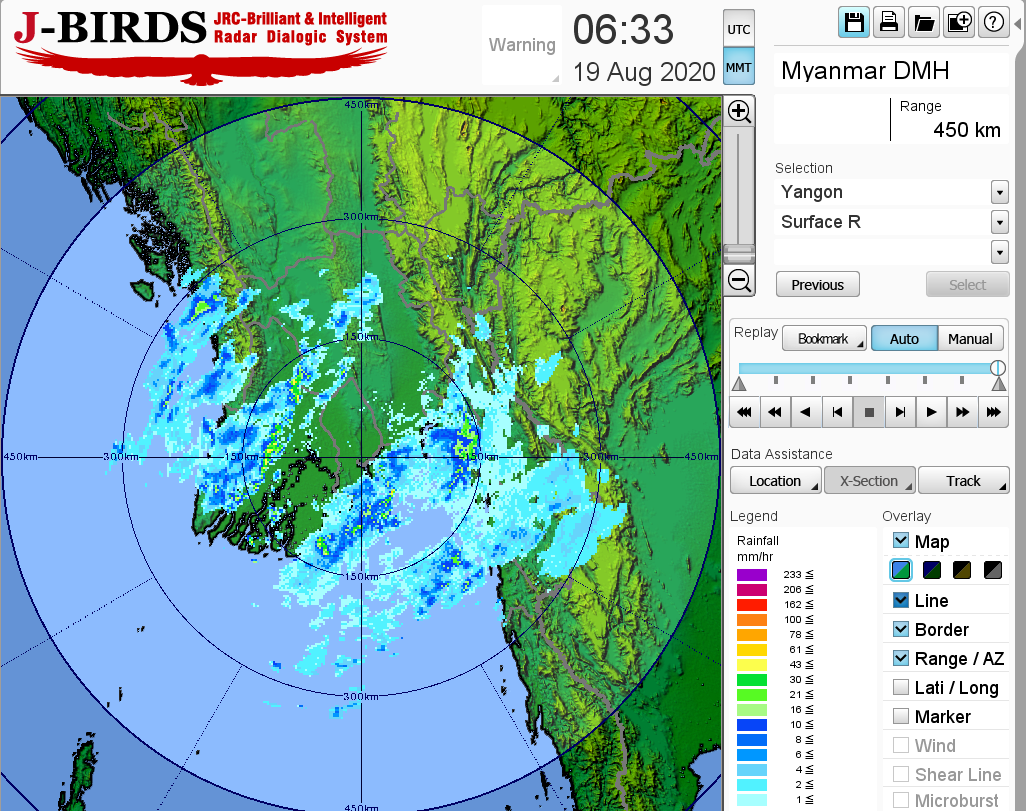Jump to first frame (fastest rewind)

tap(744, 412)
